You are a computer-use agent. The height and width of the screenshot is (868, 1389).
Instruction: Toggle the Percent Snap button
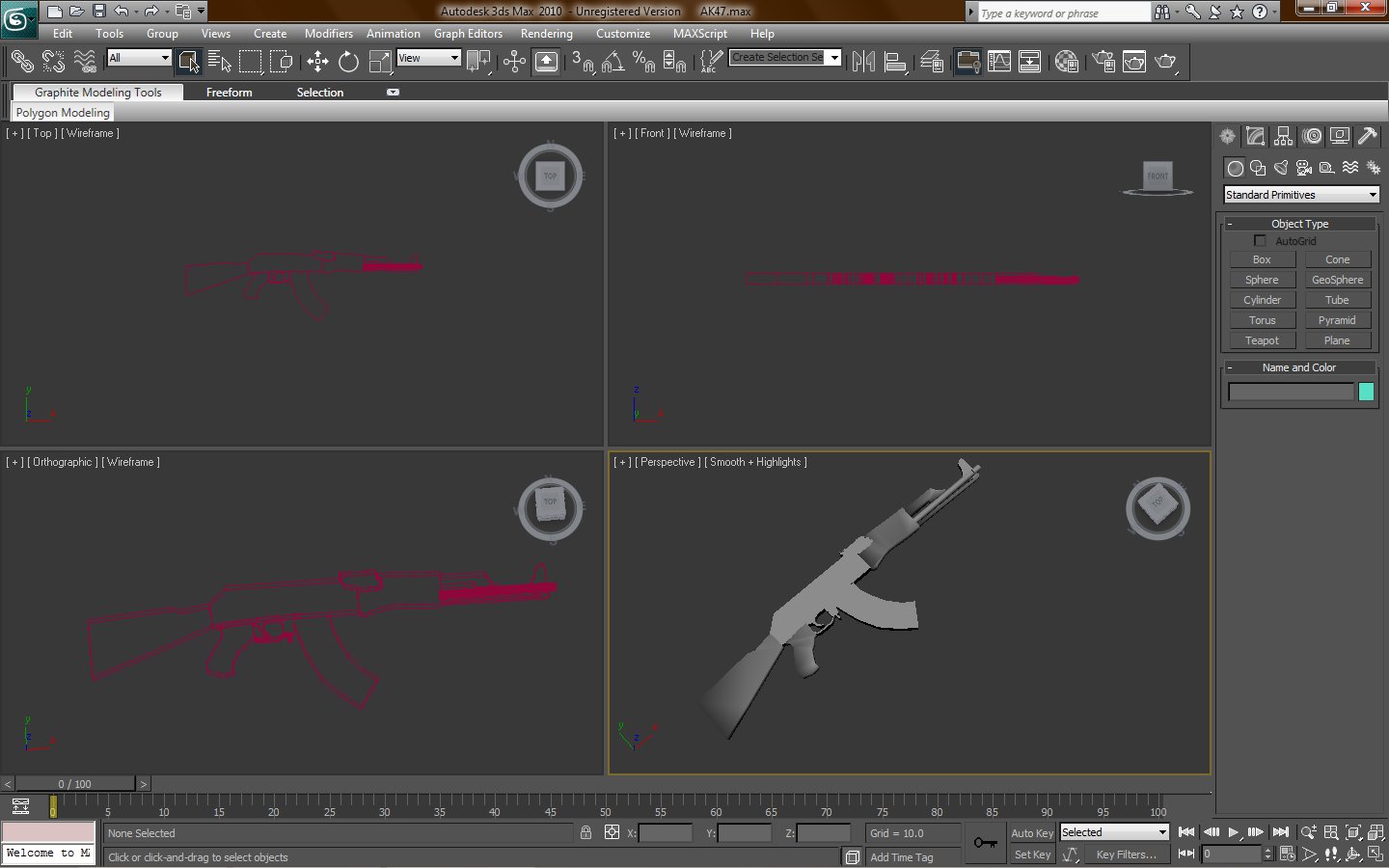pos(643,62)
